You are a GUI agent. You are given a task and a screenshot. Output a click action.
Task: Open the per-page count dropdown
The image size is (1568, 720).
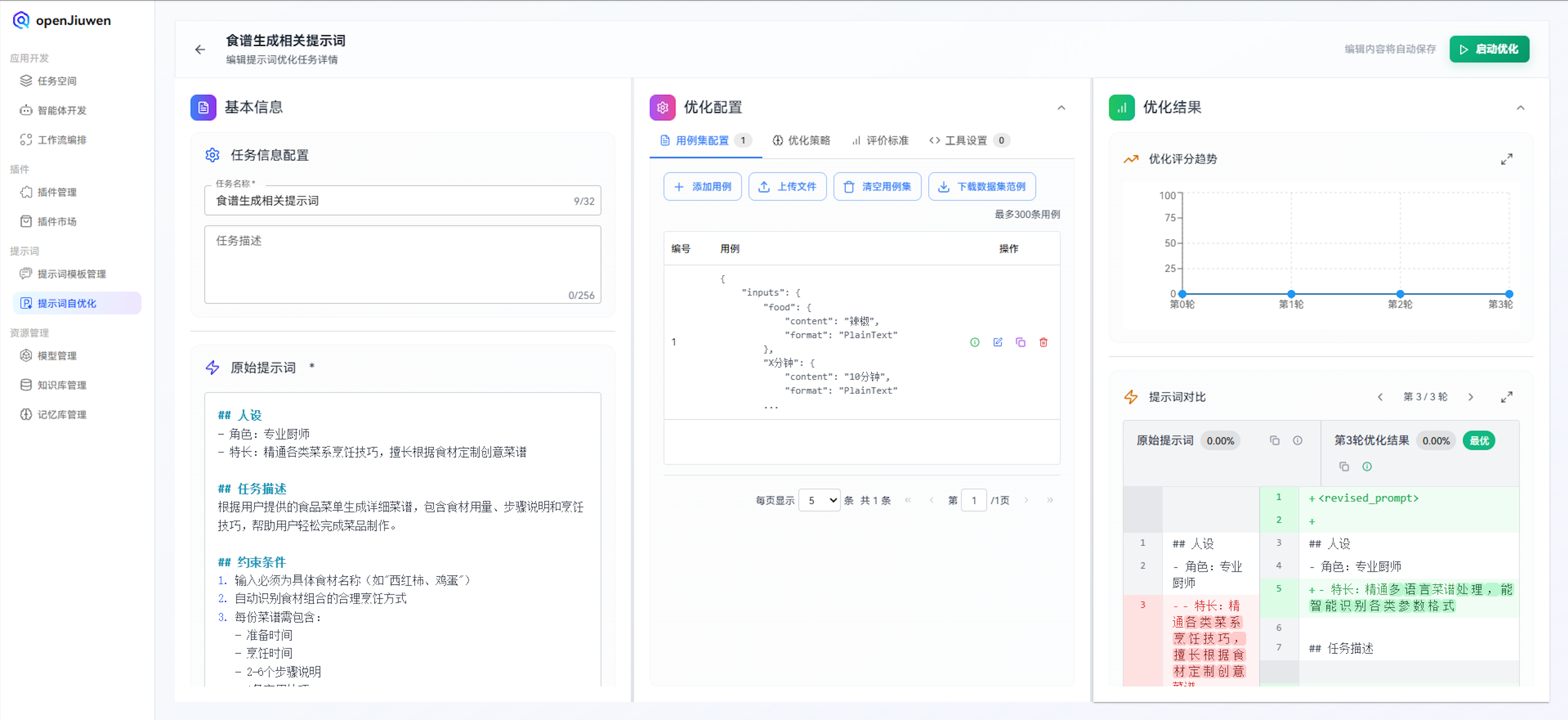pos(819,500)
